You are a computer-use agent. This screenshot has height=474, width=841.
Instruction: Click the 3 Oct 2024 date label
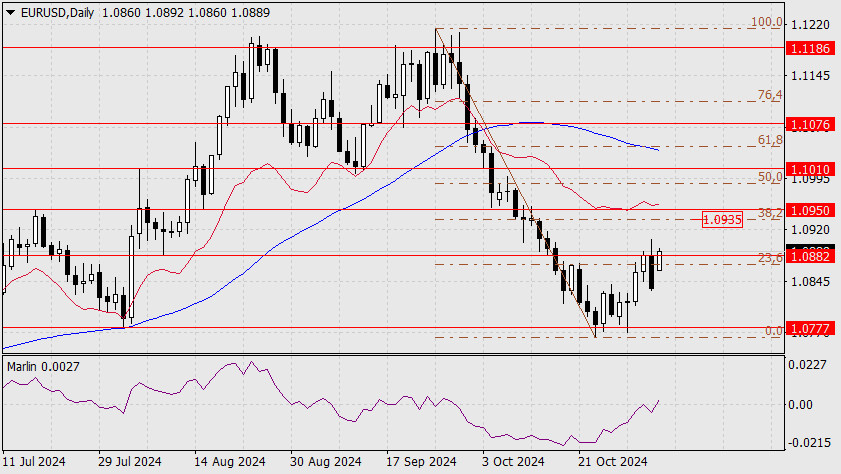513,462
